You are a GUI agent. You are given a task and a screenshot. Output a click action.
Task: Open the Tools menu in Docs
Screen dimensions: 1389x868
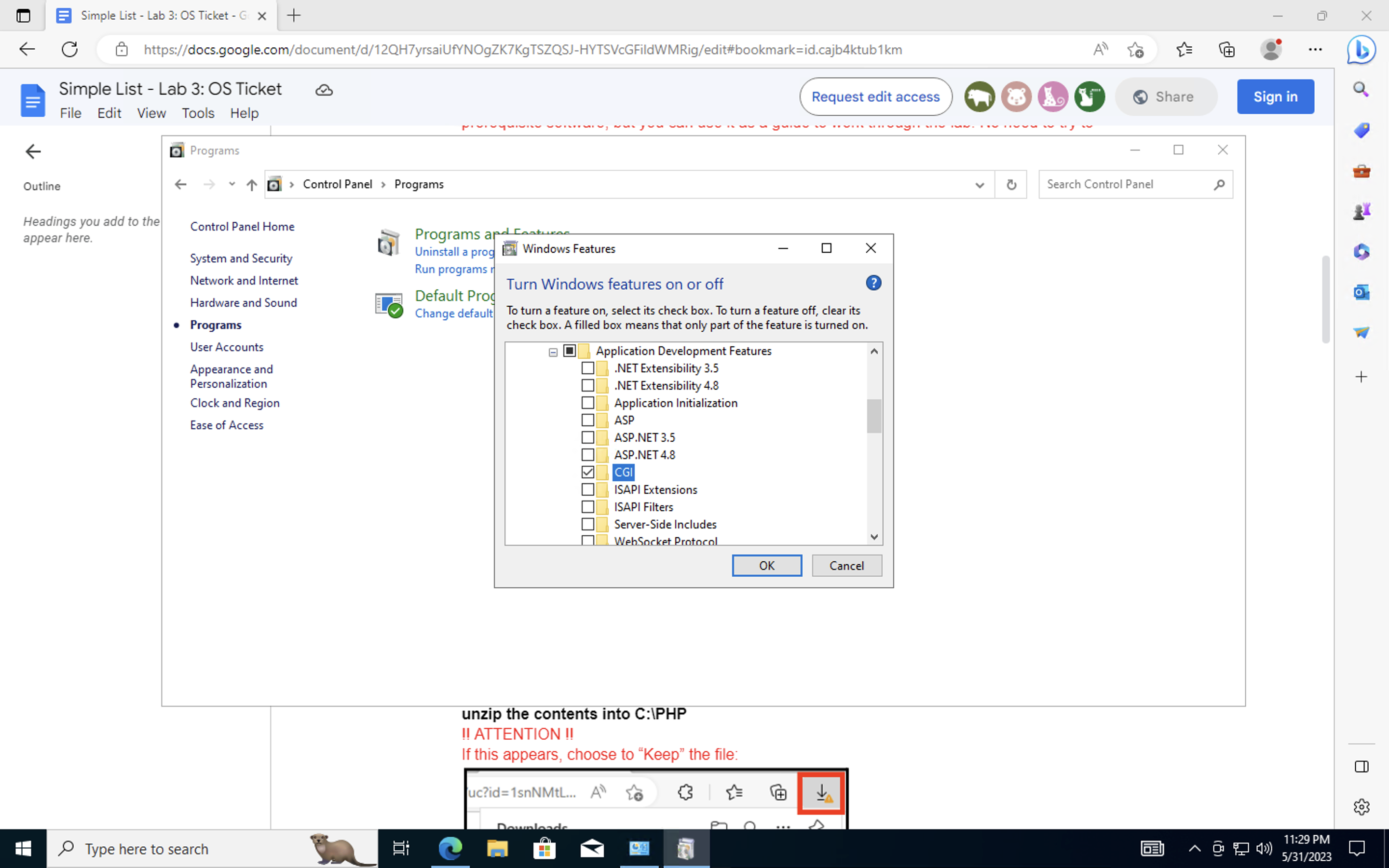[197, 113]
